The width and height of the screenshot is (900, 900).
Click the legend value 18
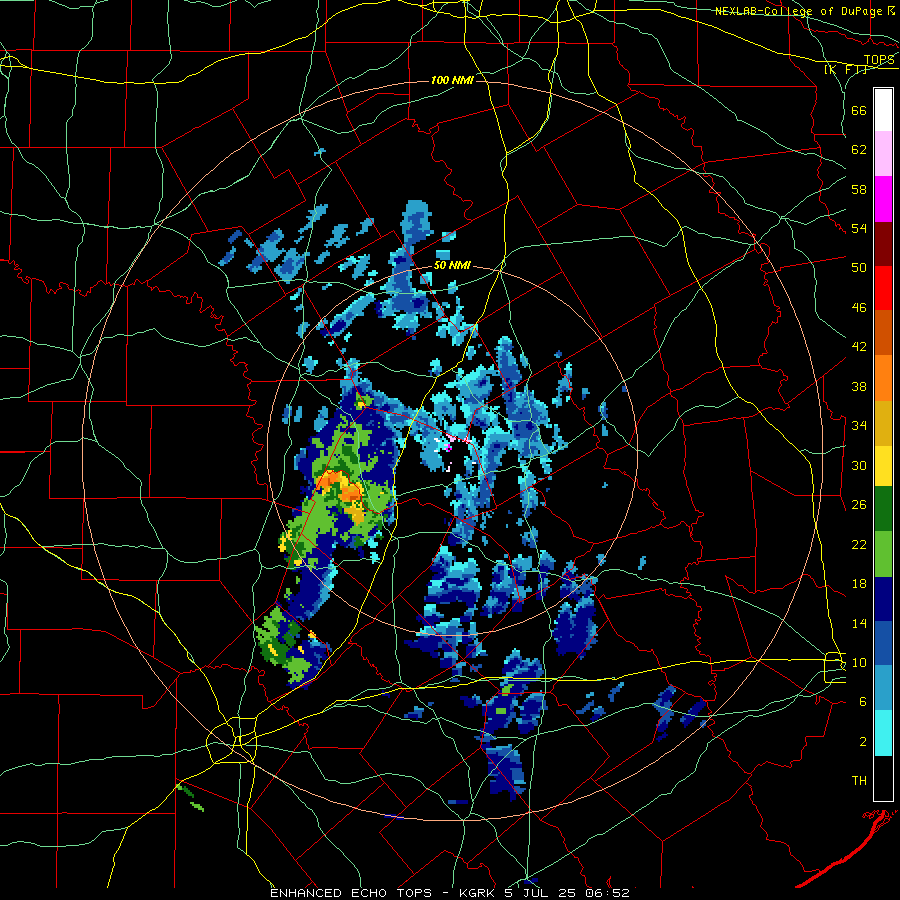859,584
